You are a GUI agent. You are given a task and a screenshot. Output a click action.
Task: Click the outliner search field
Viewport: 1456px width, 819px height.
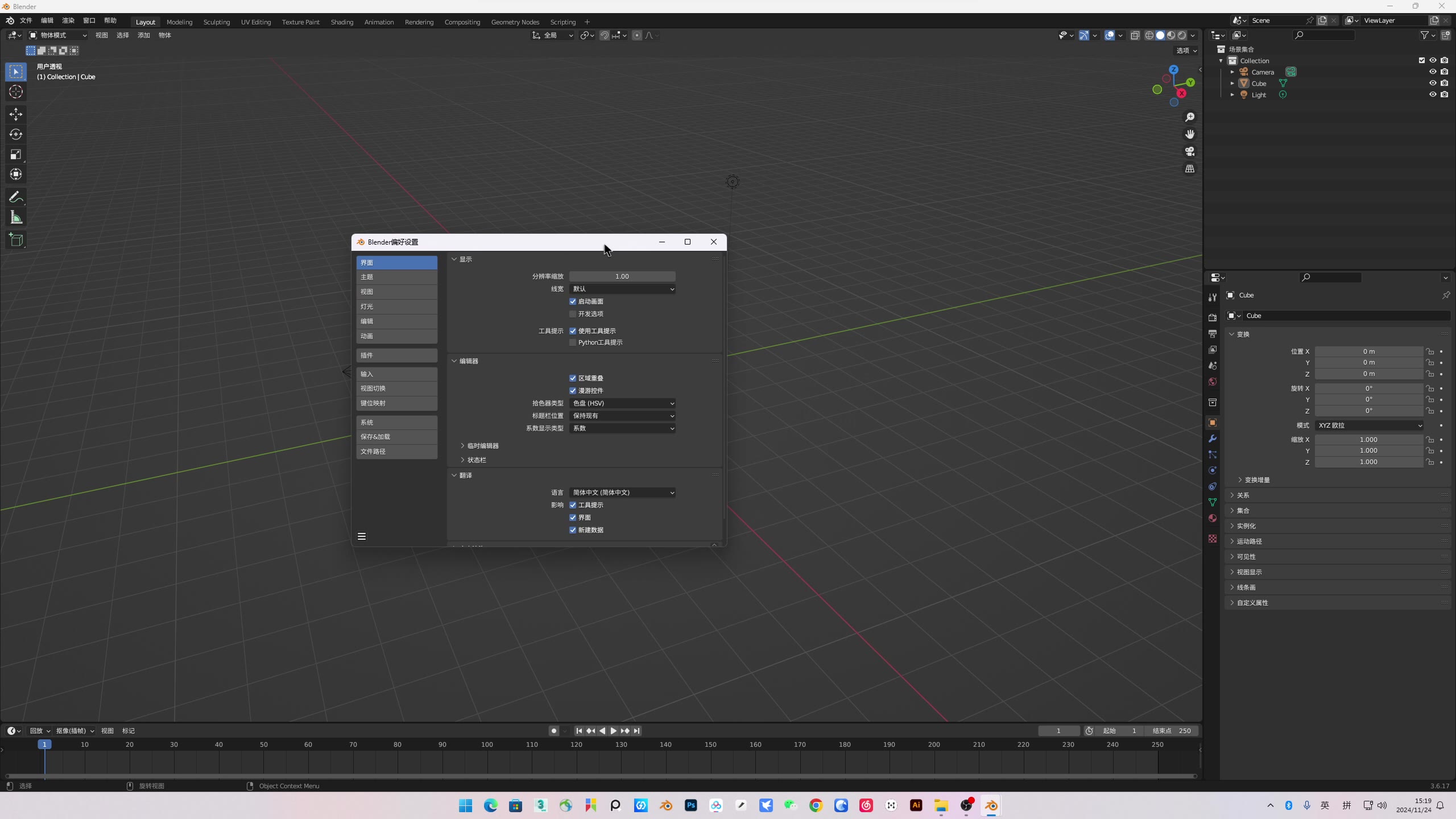(x=1324, y=35)
